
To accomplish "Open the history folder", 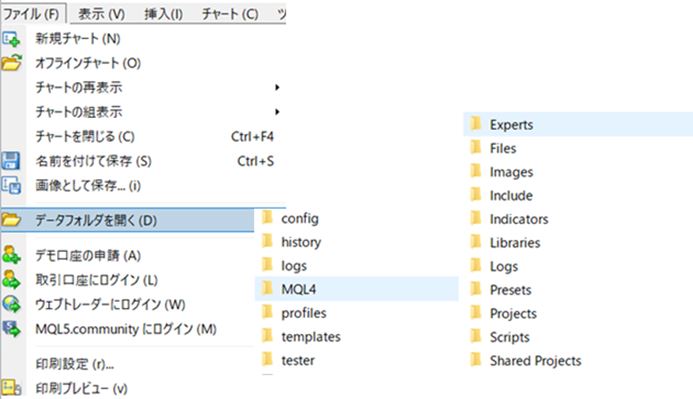I will pyautogui.click(x=301, y=242).
